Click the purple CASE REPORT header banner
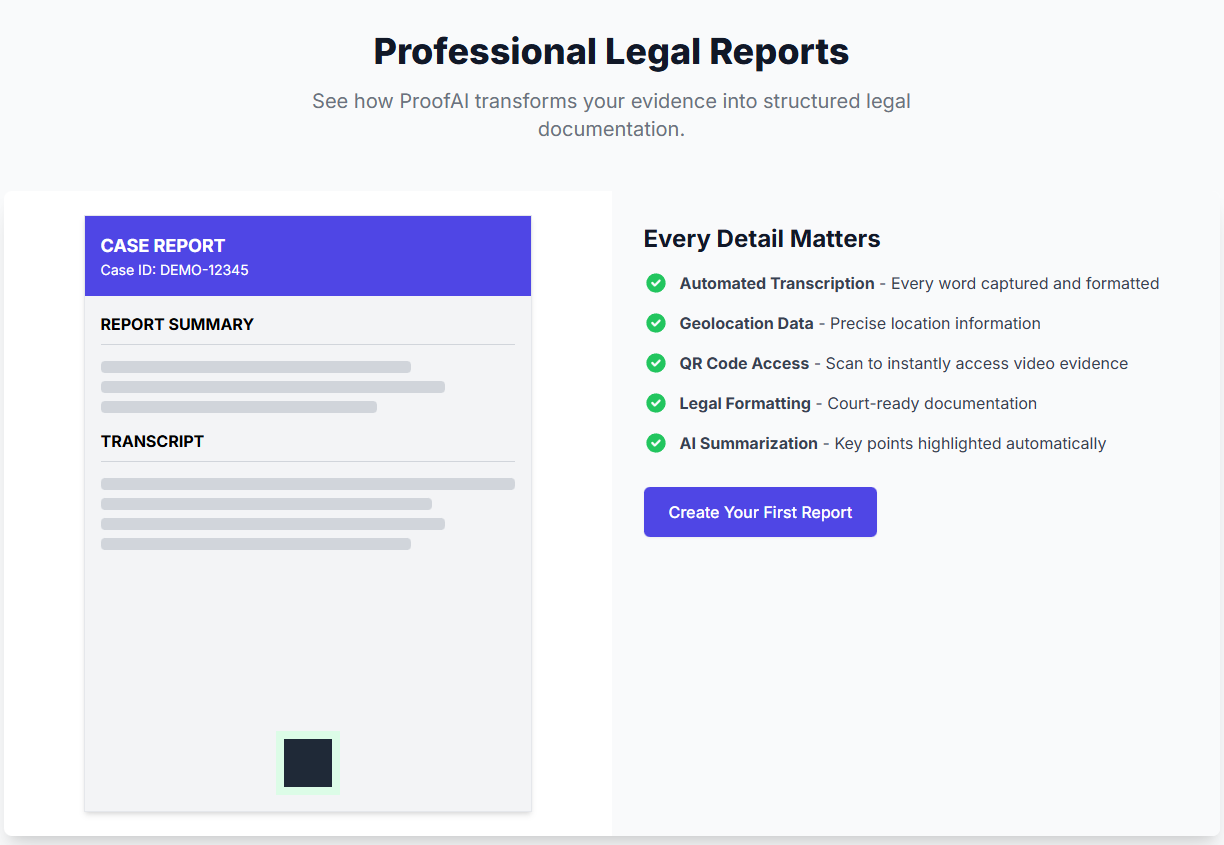 (307, 255)
